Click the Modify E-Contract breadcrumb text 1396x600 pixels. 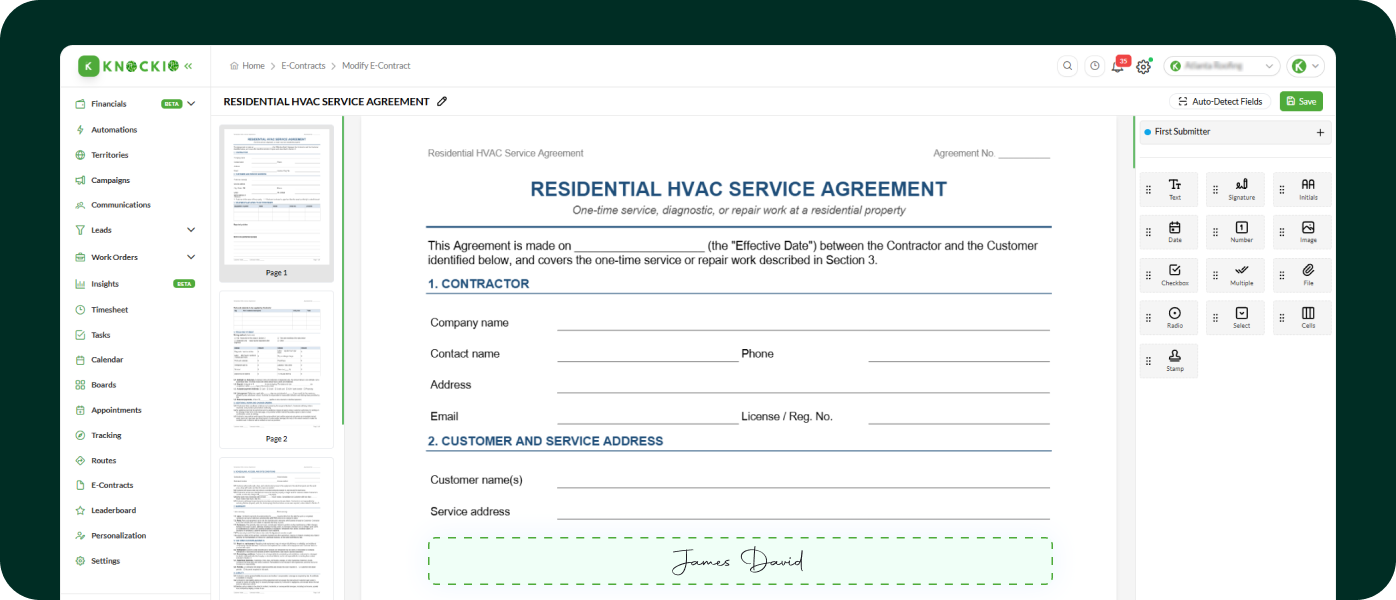[376, 66]
